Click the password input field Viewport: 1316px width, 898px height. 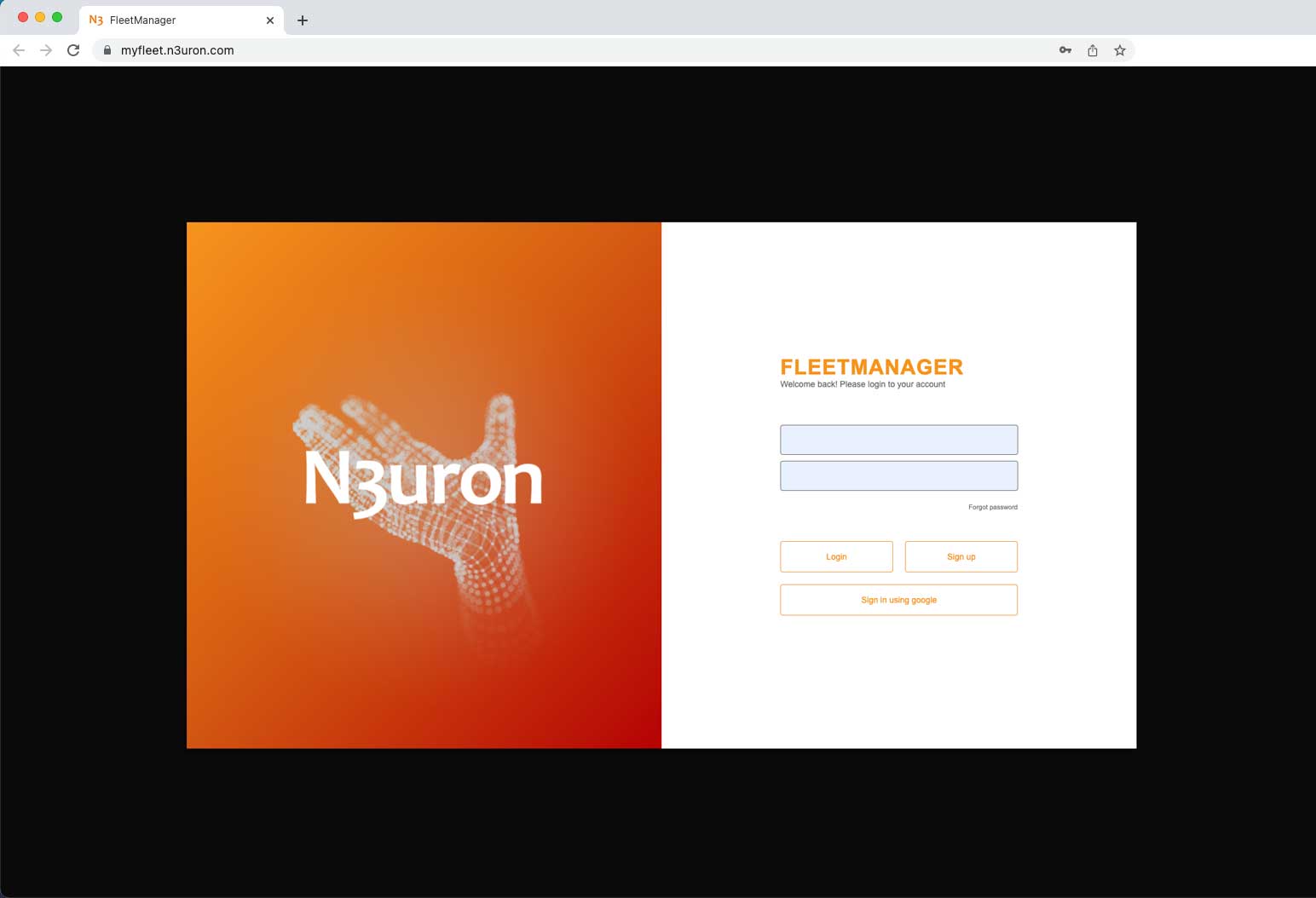tap(898, 475)
